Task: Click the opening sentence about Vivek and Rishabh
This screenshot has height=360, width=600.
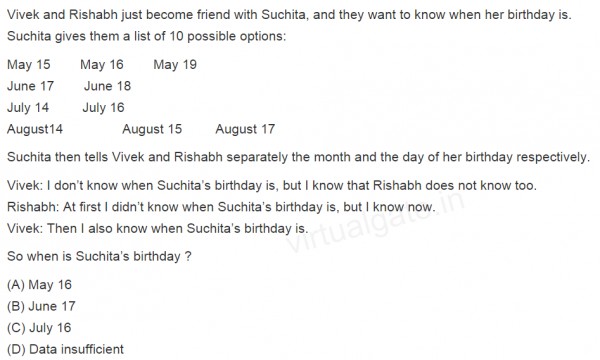Action: tap(289, 15)
